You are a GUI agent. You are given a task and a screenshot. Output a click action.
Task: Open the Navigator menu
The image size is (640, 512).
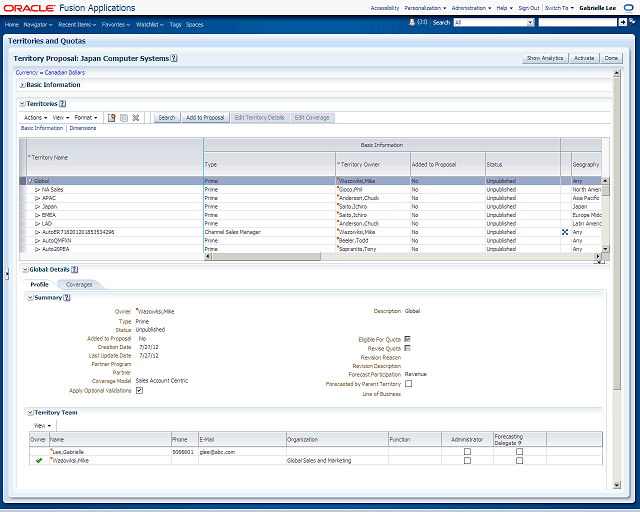coord(38,24)
